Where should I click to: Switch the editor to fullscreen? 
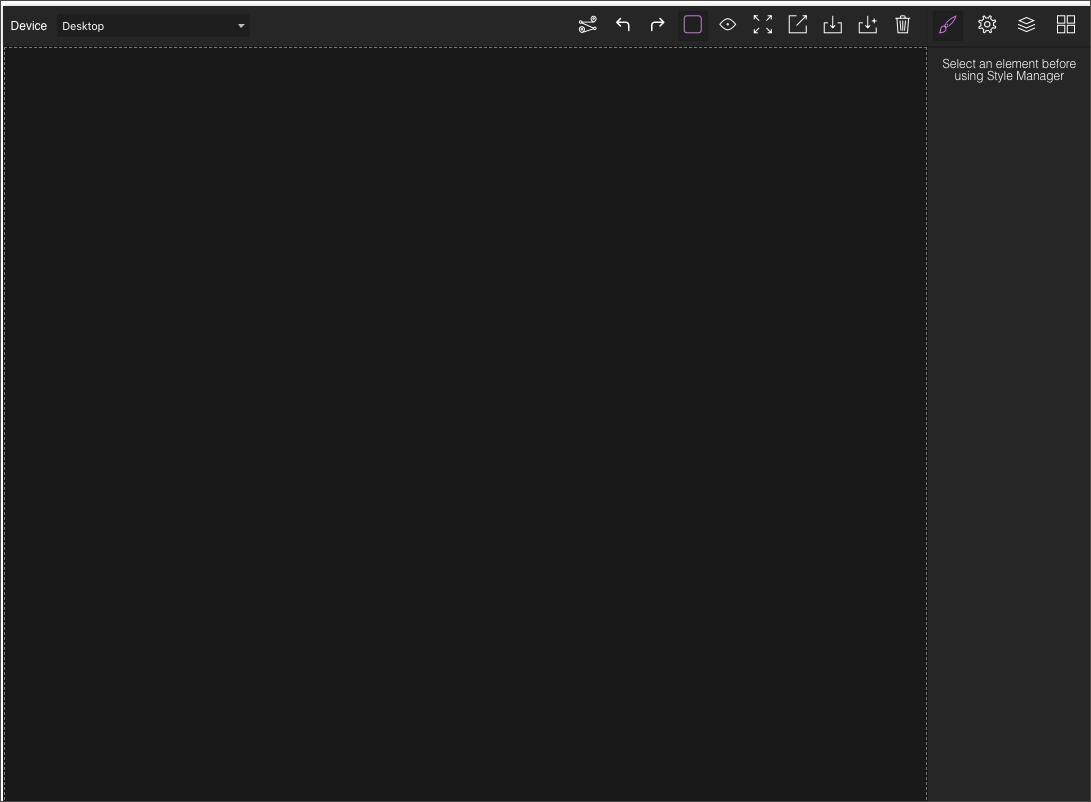pyautogui.click(x=763, y=25)
